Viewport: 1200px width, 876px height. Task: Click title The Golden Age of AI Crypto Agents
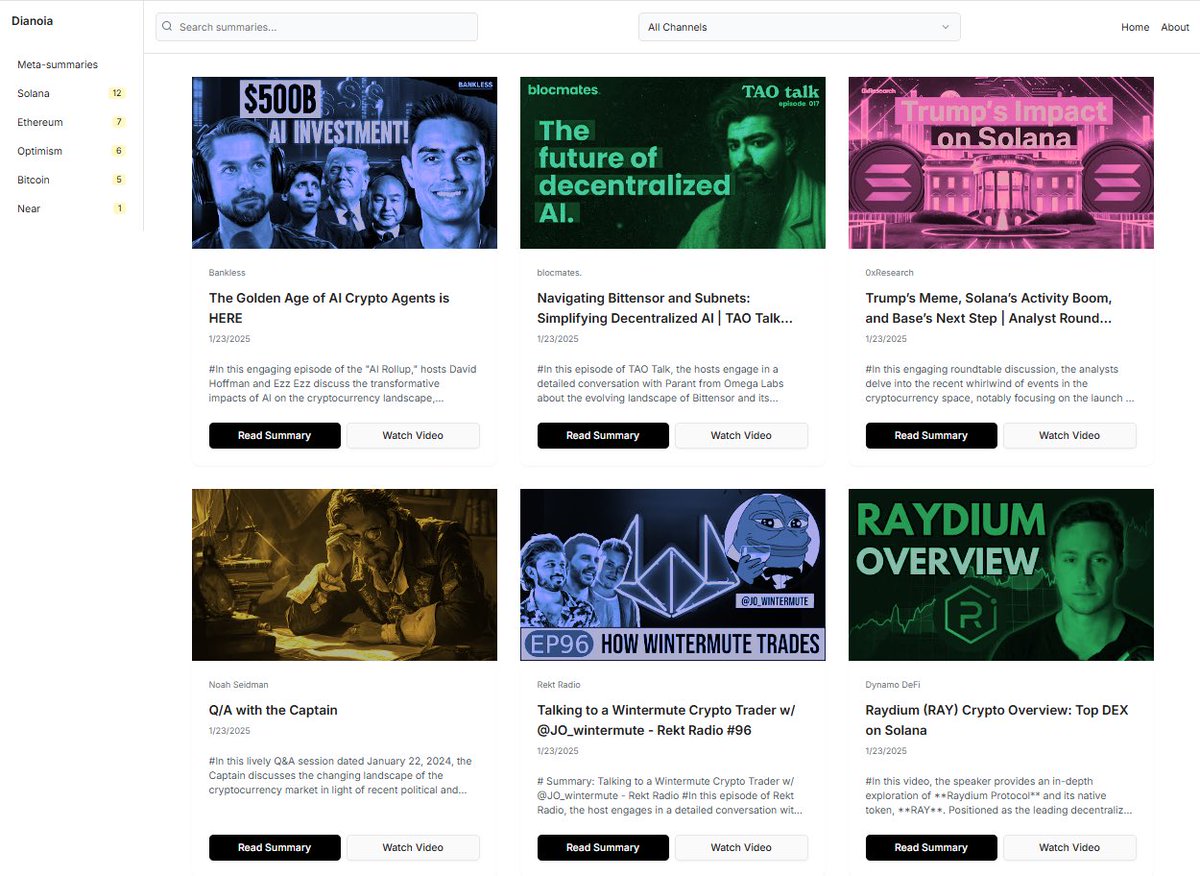pyautogui.click(x=329, y=308)
